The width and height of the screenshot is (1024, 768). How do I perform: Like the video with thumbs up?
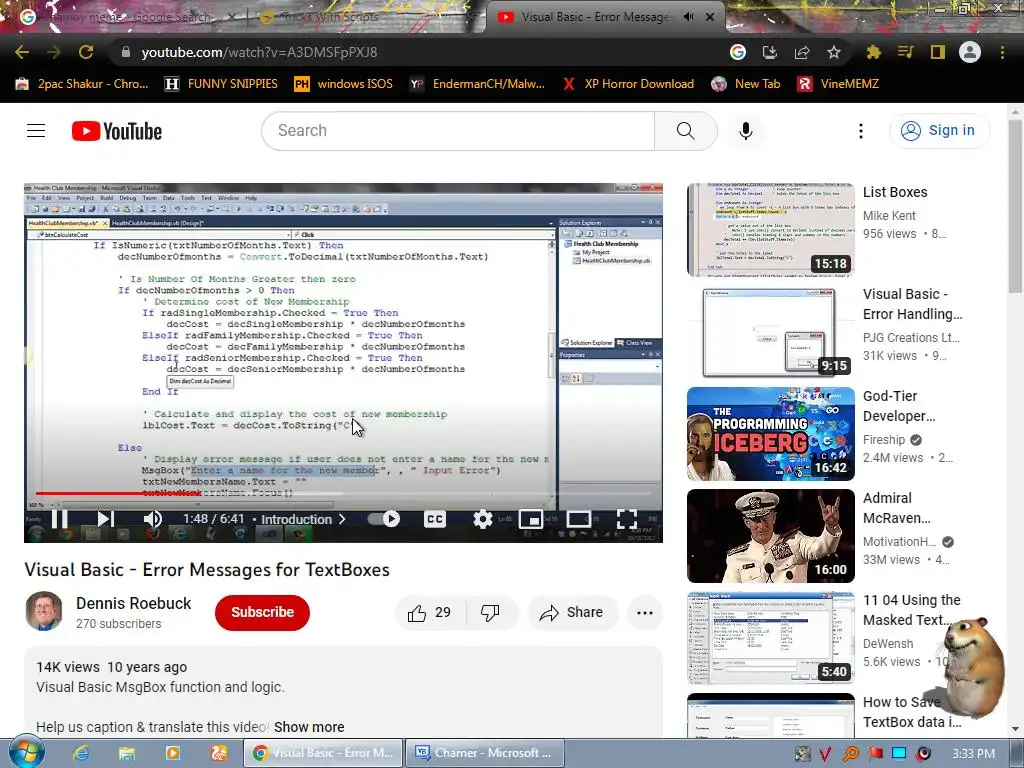(x=429, y=613)
